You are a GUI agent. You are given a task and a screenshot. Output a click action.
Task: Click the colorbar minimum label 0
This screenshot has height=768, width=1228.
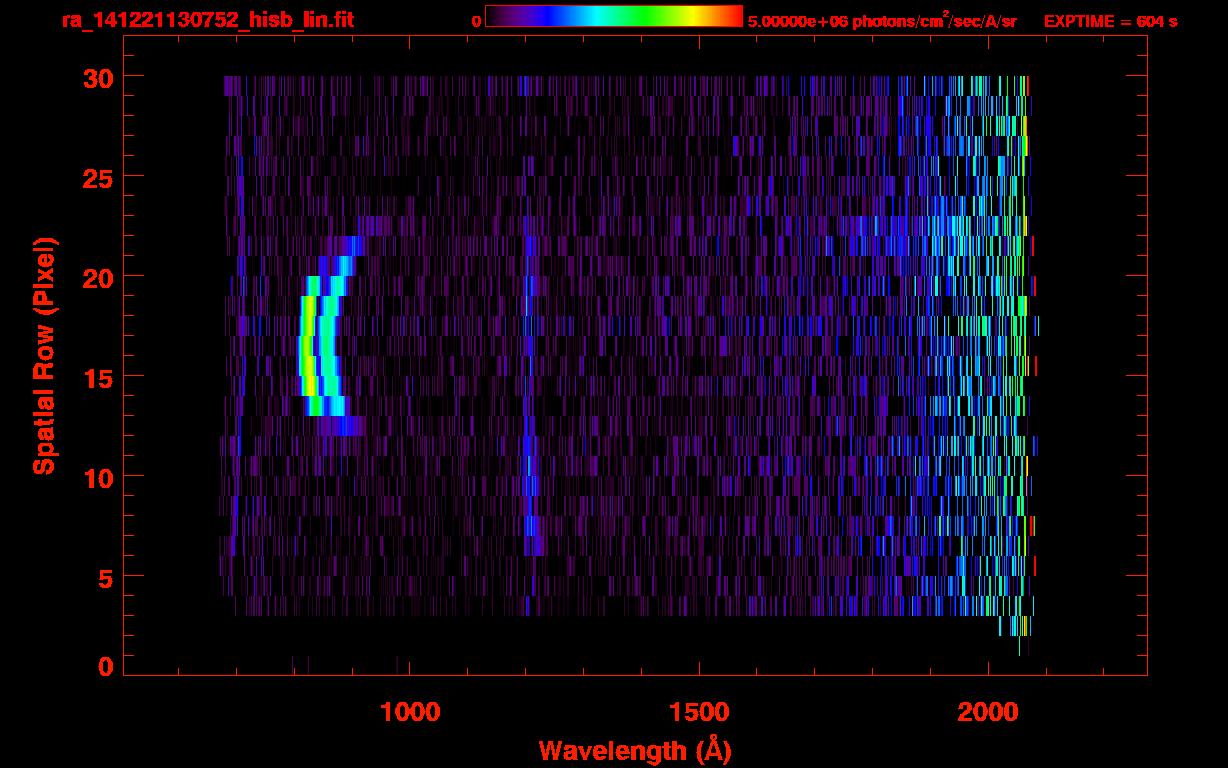pyautogui.click(x=477, y=21)
